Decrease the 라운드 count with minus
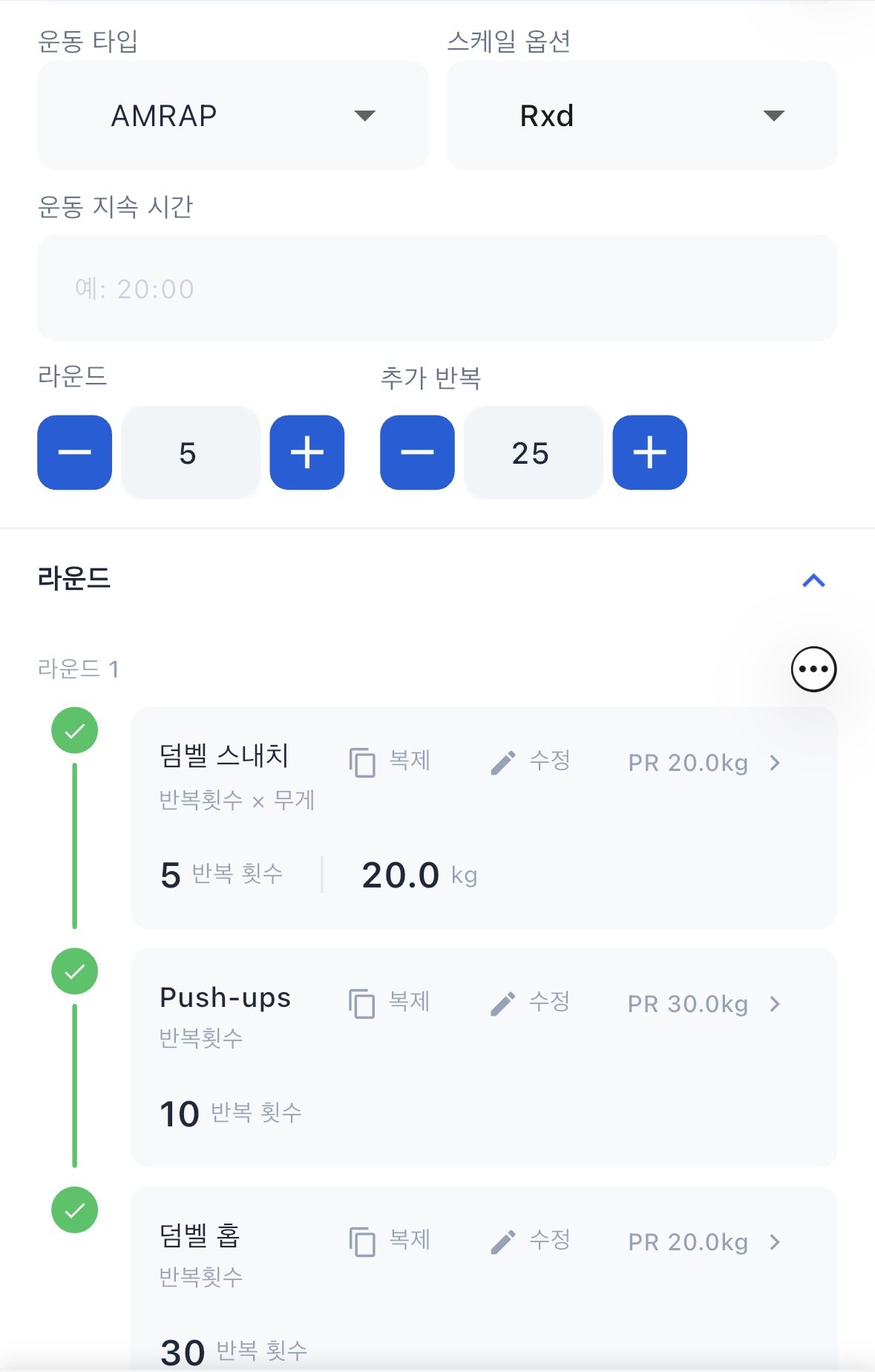Image resolution: width=875 pixels, height=1372 pixels. point(75,453)
